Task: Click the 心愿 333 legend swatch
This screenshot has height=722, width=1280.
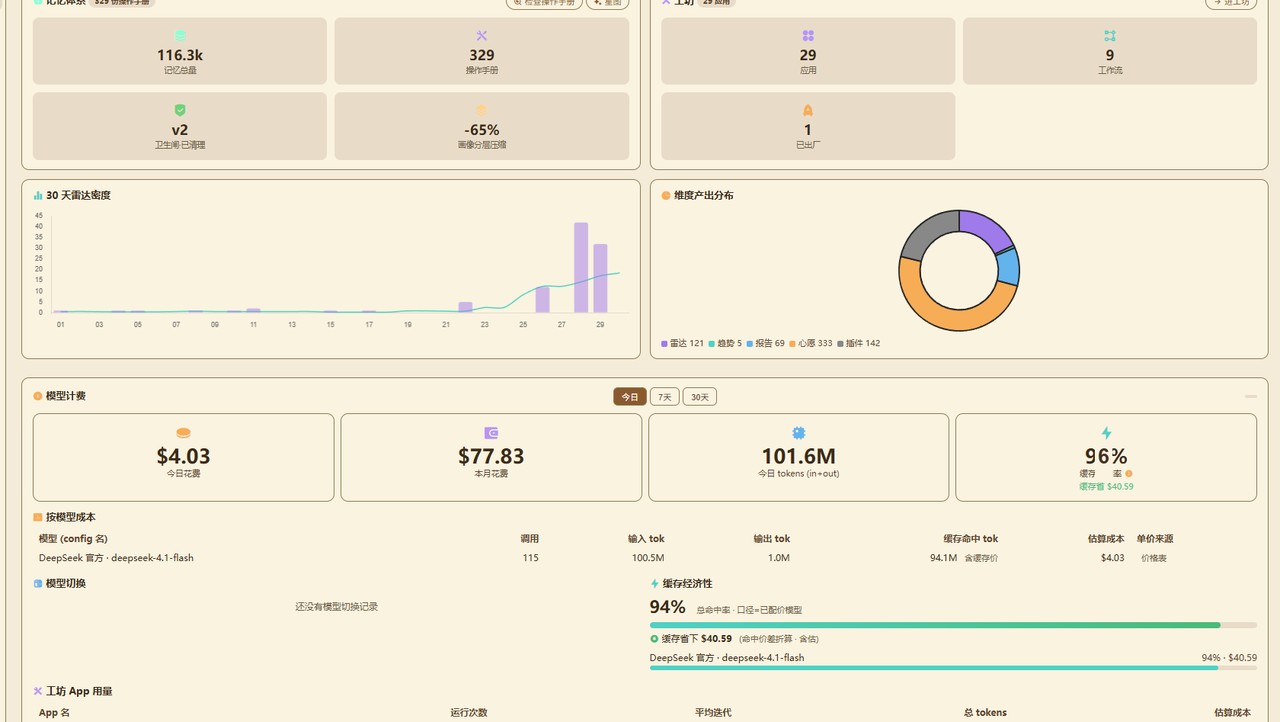Action: (793, 344)
